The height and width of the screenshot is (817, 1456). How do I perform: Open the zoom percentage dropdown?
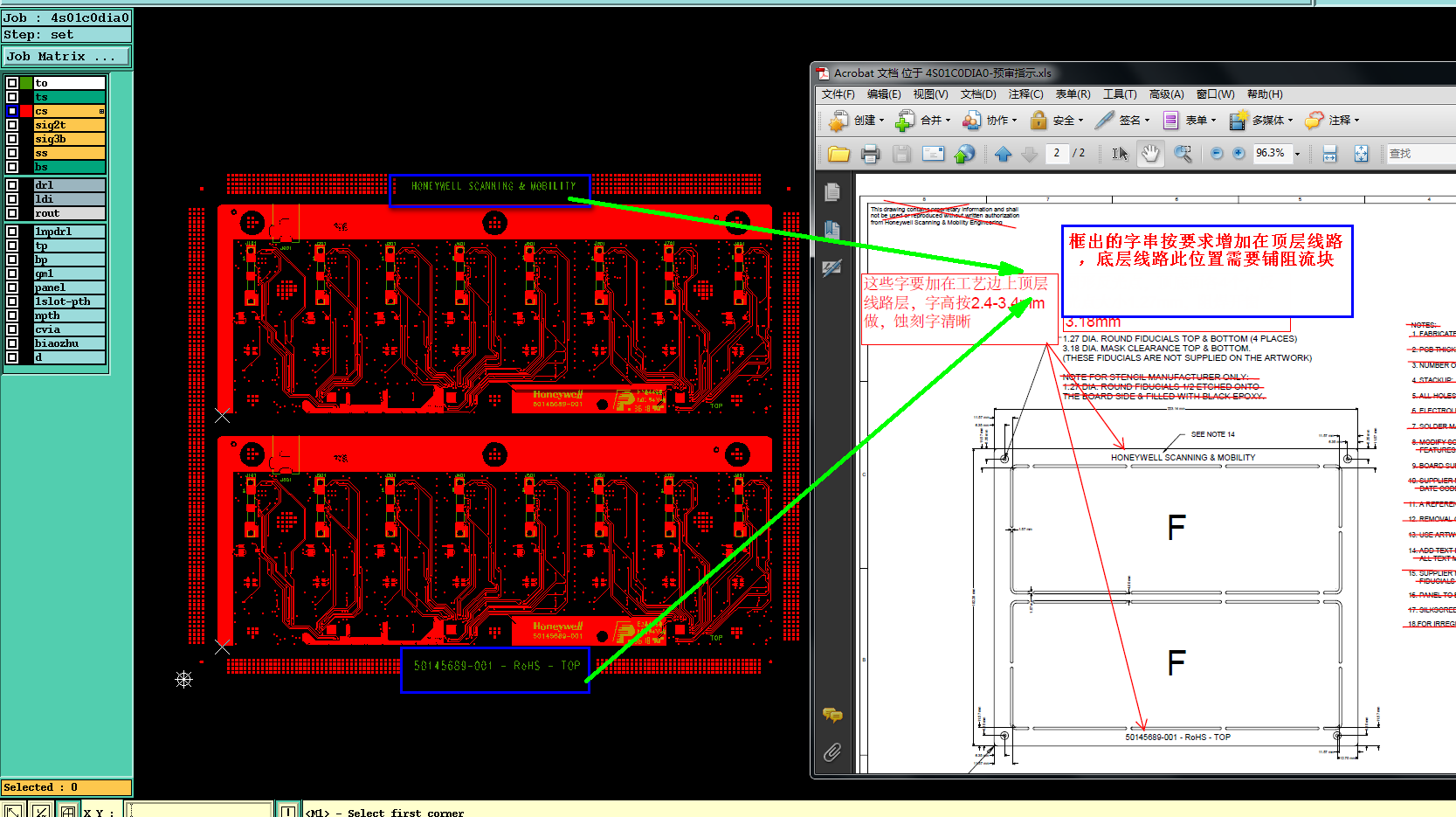coord(1297,154)
